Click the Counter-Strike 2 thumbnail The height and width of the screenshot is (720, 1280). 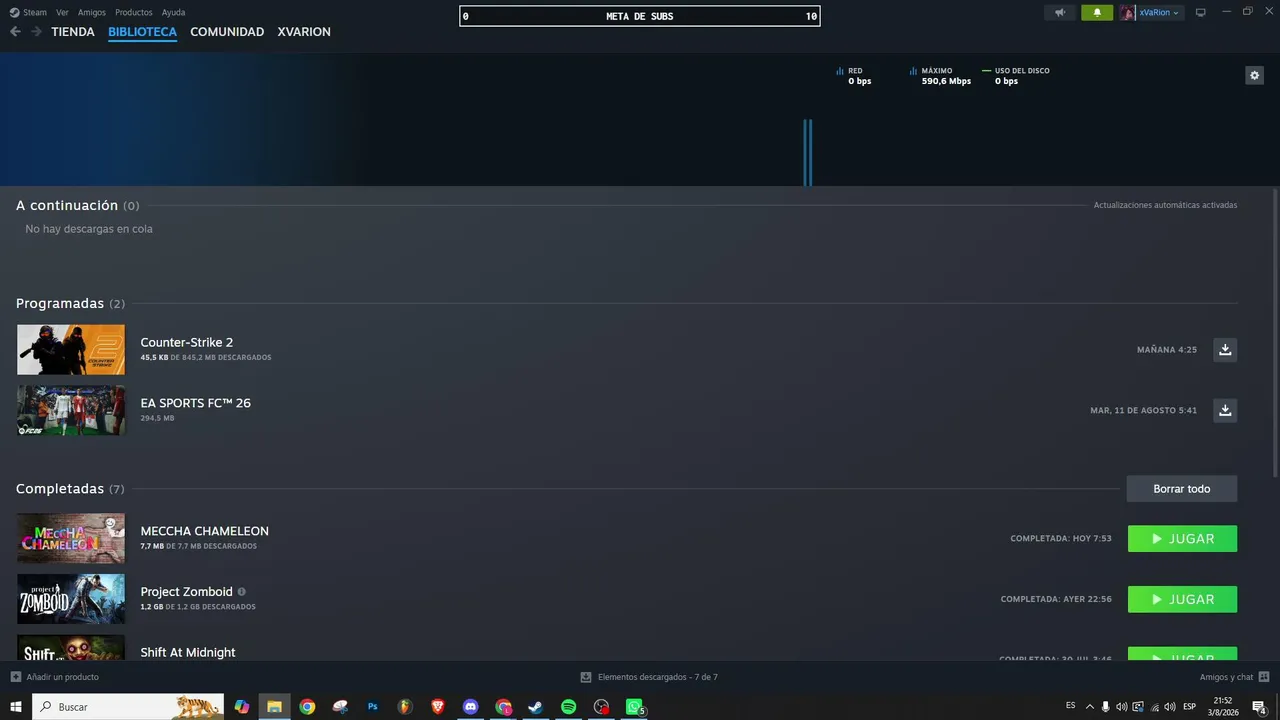71,350
